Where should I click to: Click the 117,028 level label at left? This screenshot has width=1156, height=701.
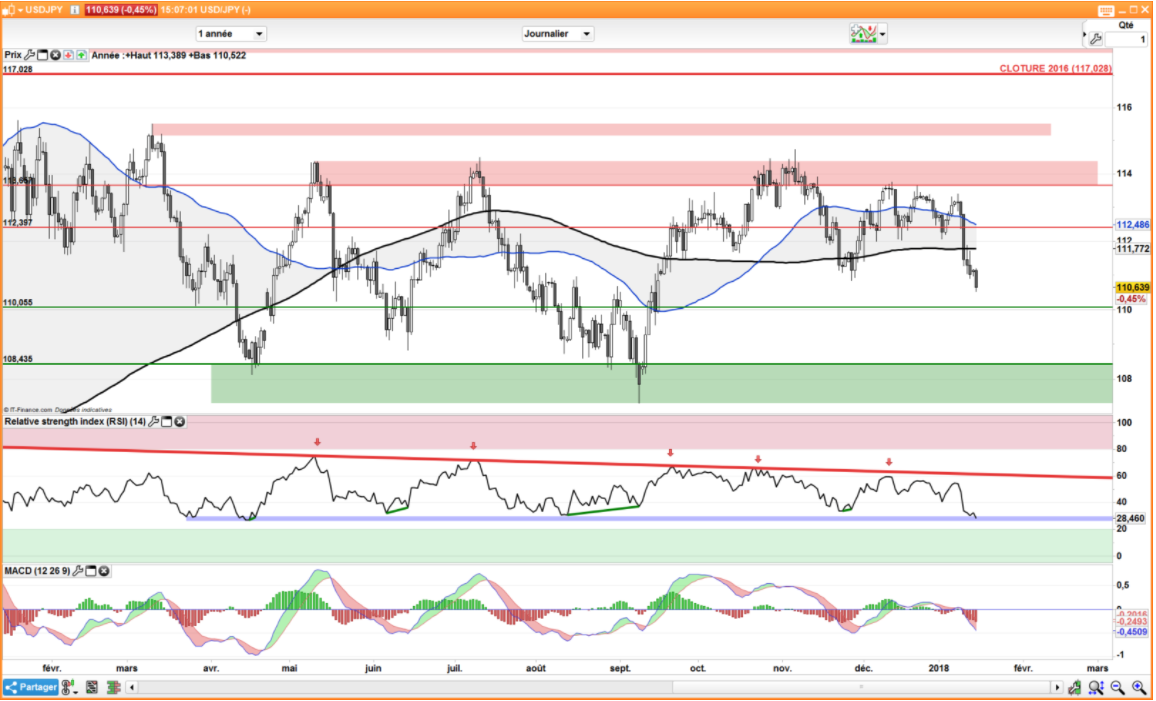tap(18, 69)
